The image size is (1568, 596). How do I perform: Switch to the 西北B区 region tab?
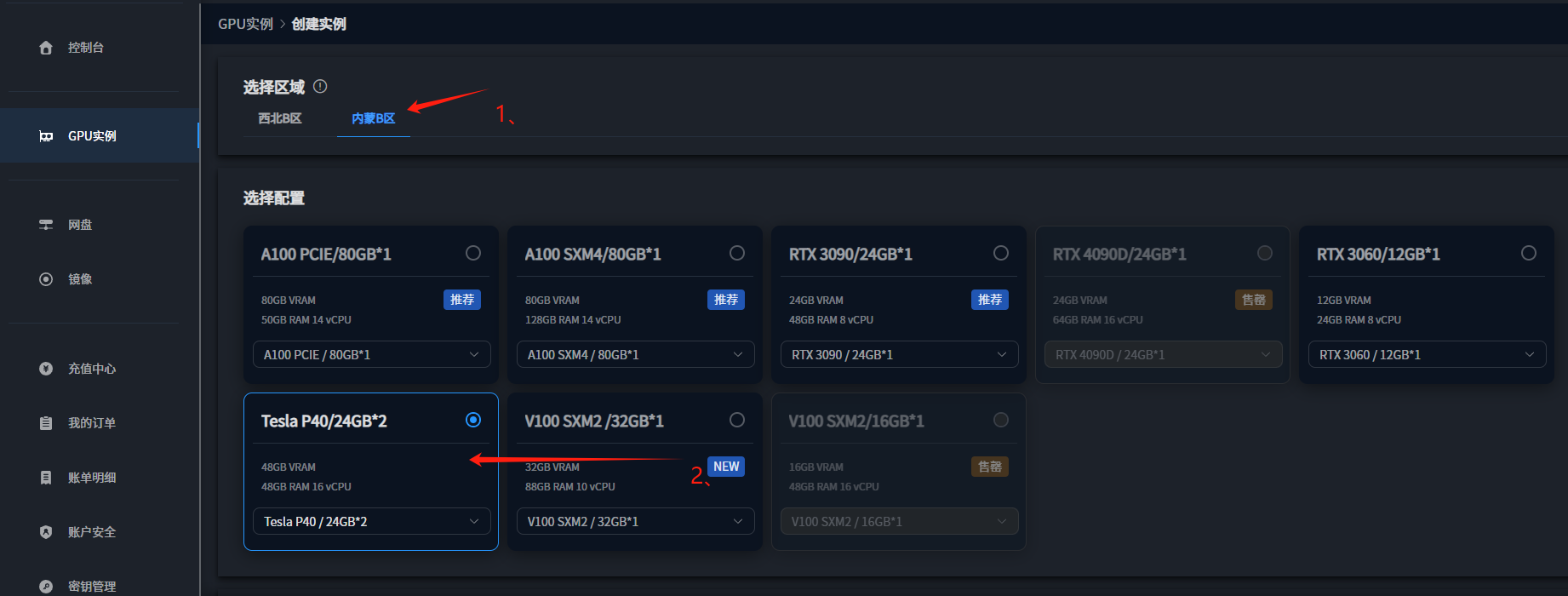point(280,118)
